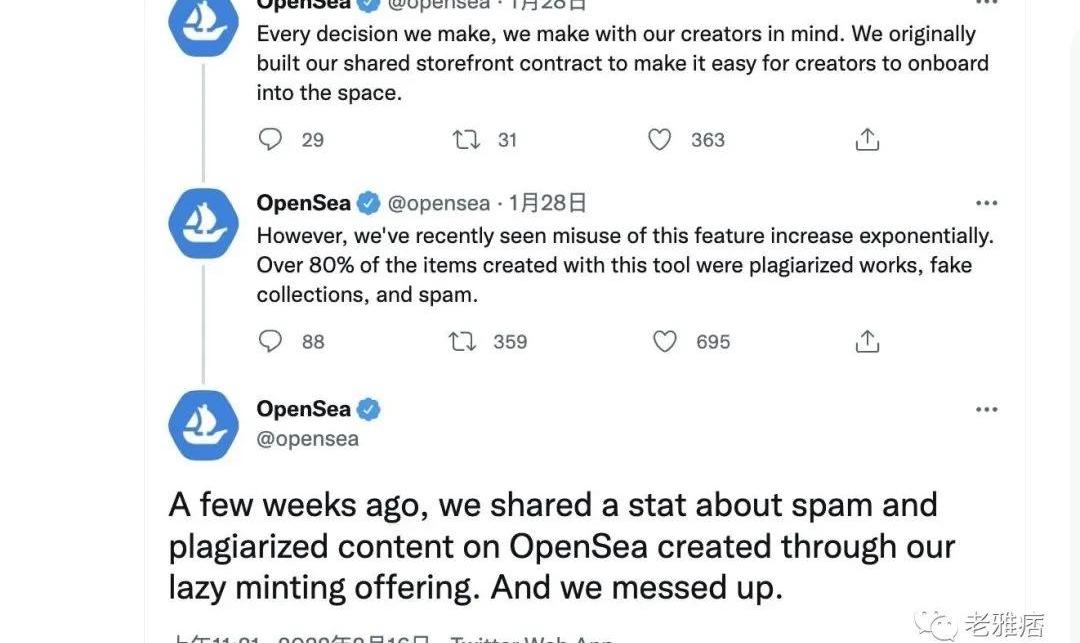
Task: Like the tweet with 695 likes
Action: click(x=665, y=341)
